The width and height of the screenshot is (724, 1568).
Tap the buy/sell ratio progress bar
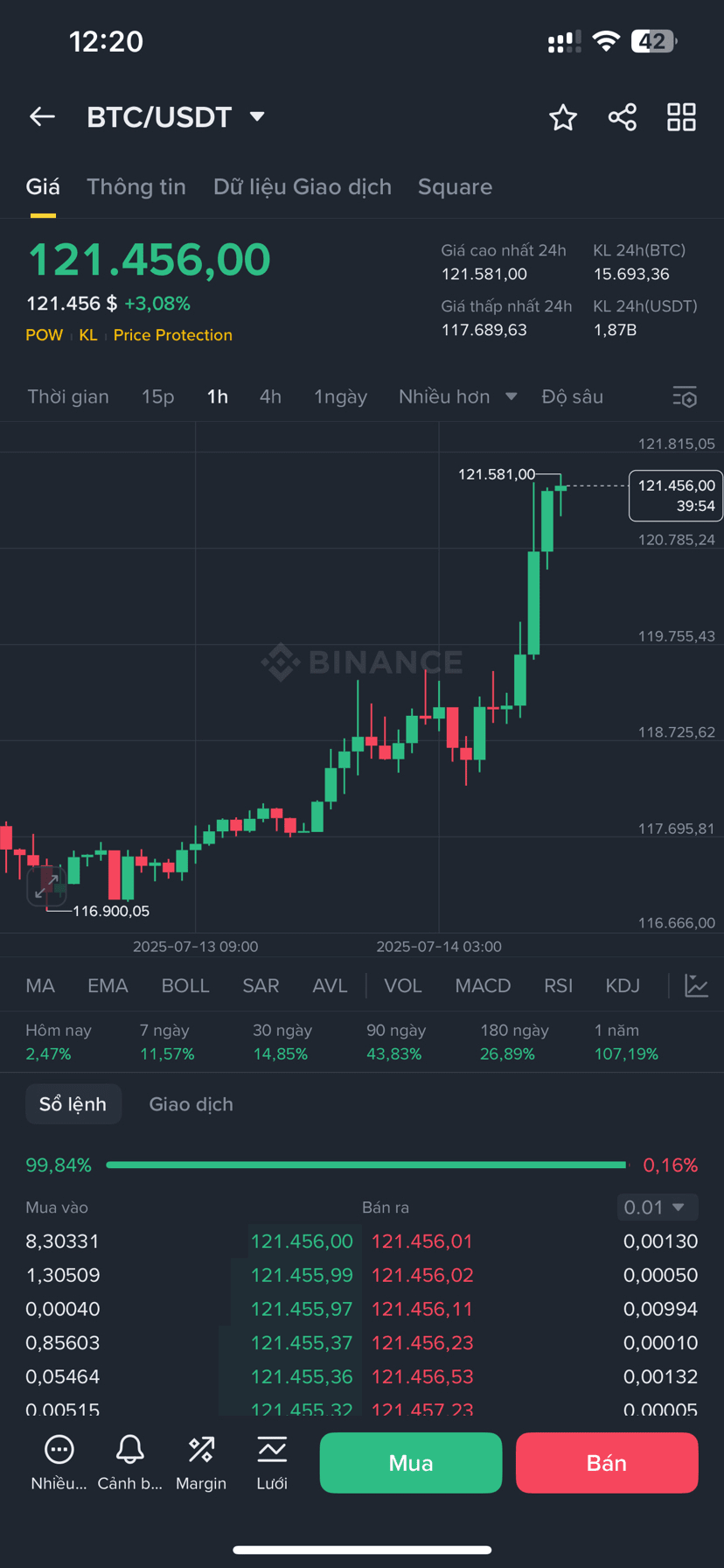pyautogui.click(x=366, y=1165)
